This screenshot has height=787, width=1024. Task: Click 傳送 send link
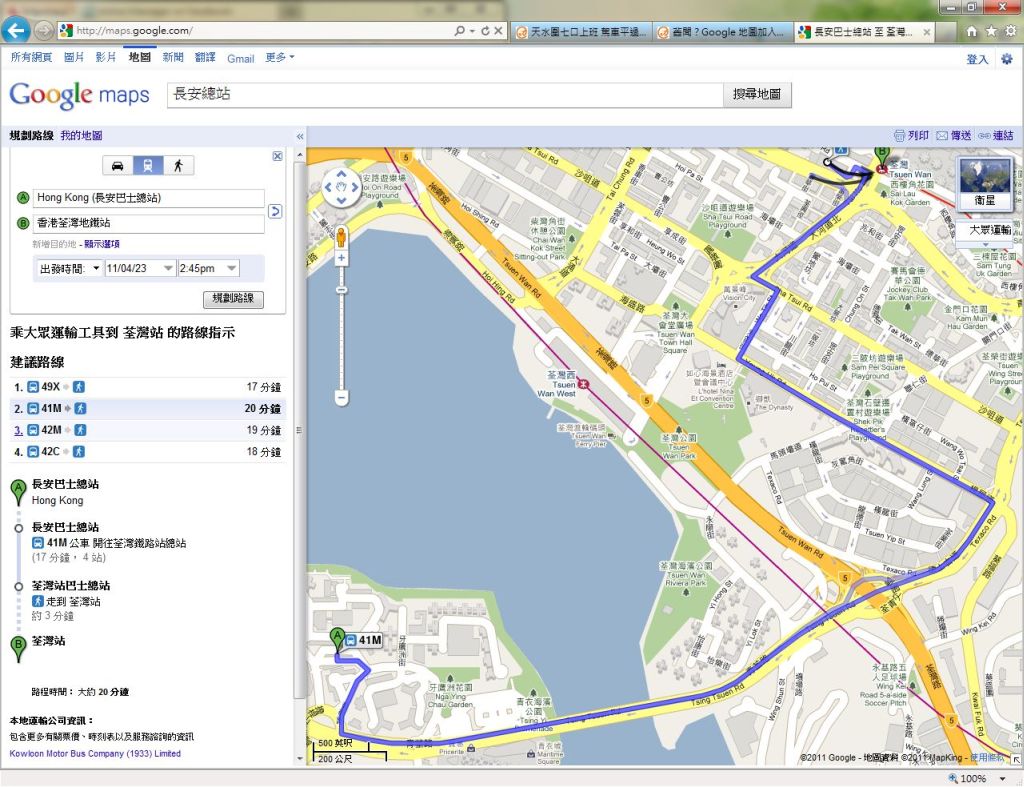pos(954,135)
